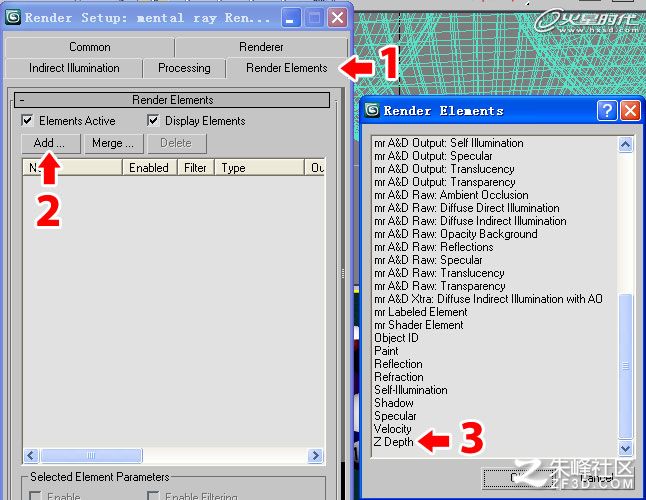Image resolution: width=646 pixels, height=500 pixels.
Task: Select Self-Illumination element
Action: 410,390
